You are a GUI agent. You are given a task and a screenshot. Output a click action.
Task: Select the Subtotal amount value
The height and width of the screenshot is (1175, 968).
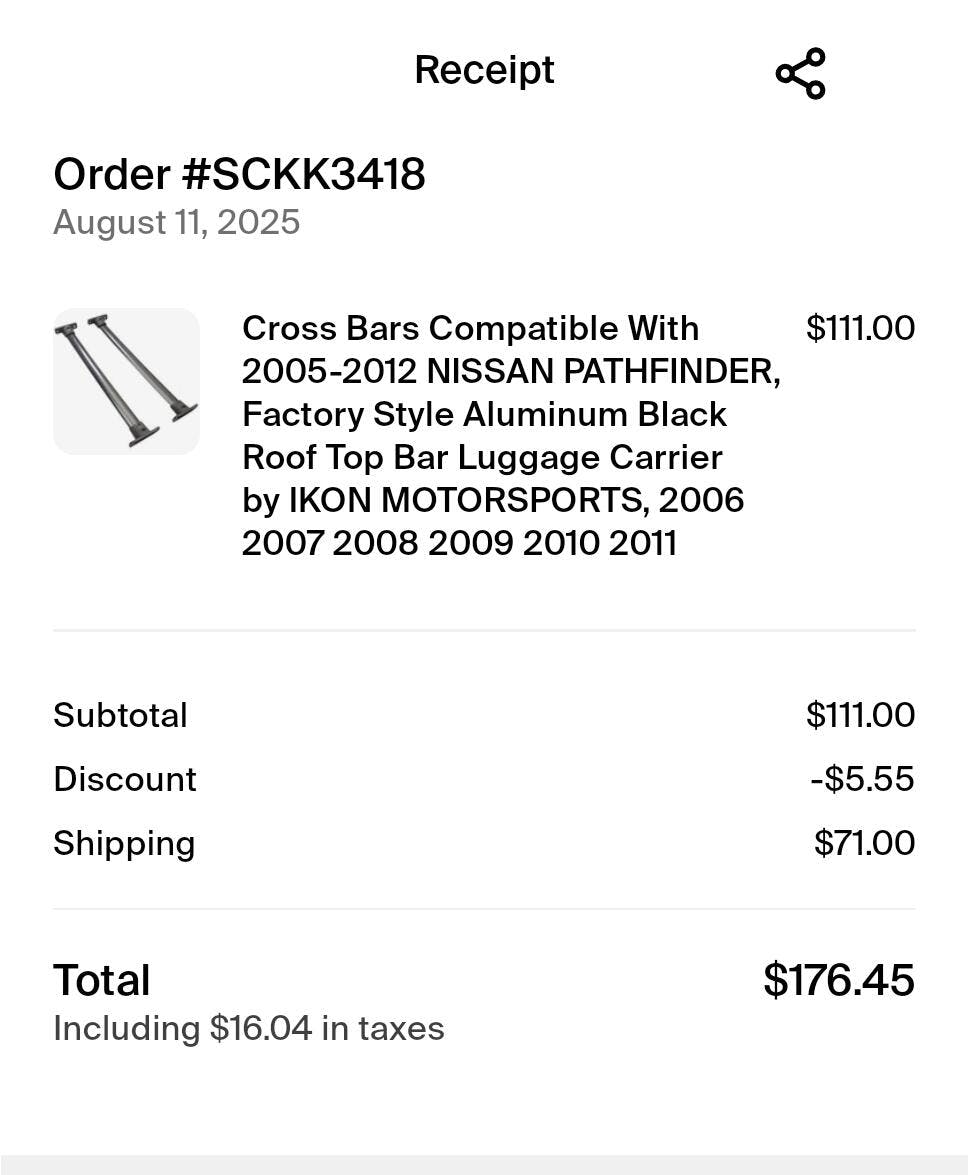click(860, 715)
